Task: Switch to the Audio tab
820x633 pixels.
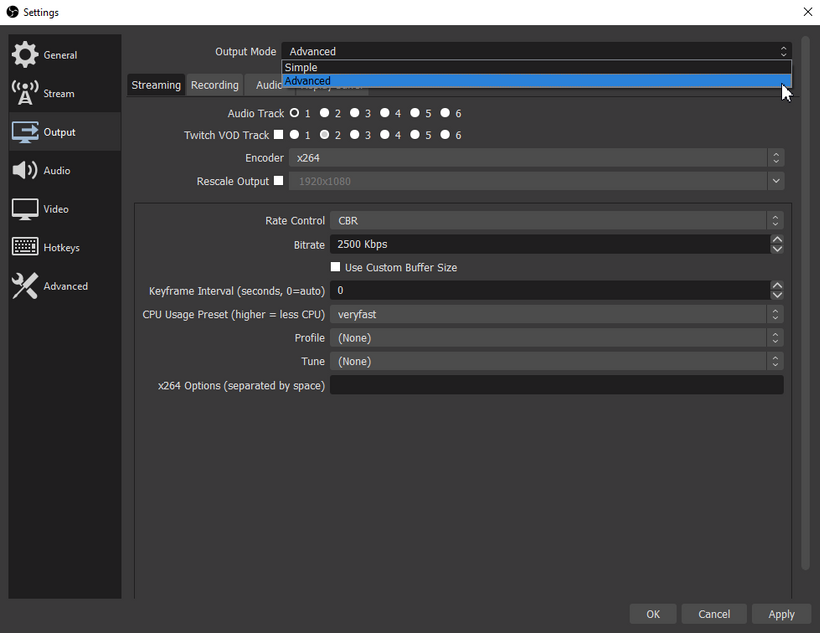Action: tap(269, 85)
